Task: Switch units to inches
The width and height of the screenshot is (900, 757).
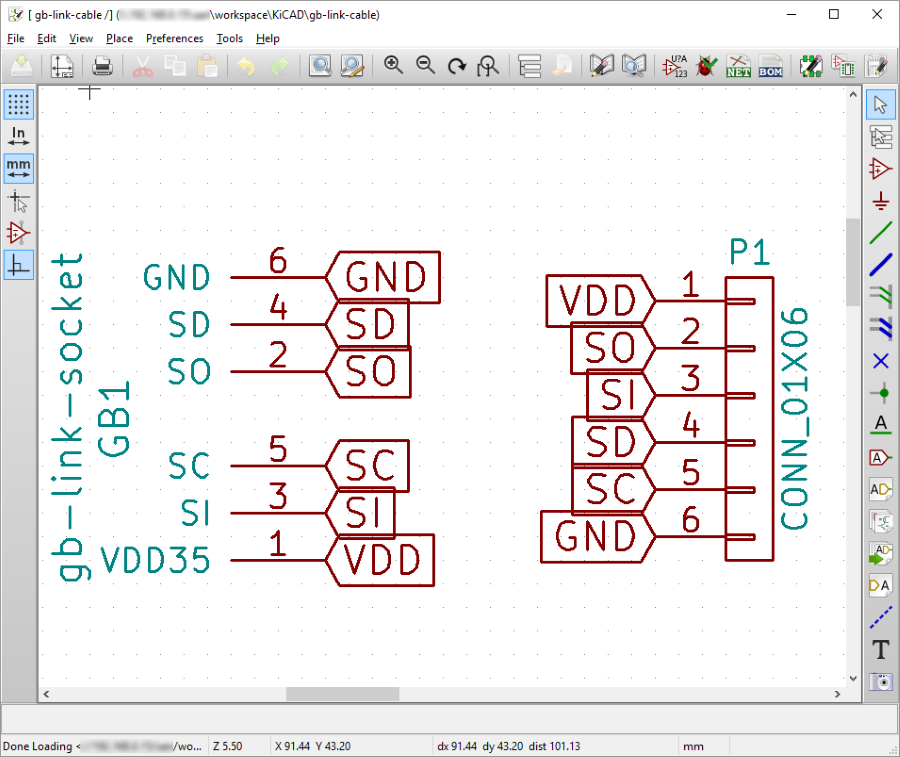Action: [x=18, y=137]
